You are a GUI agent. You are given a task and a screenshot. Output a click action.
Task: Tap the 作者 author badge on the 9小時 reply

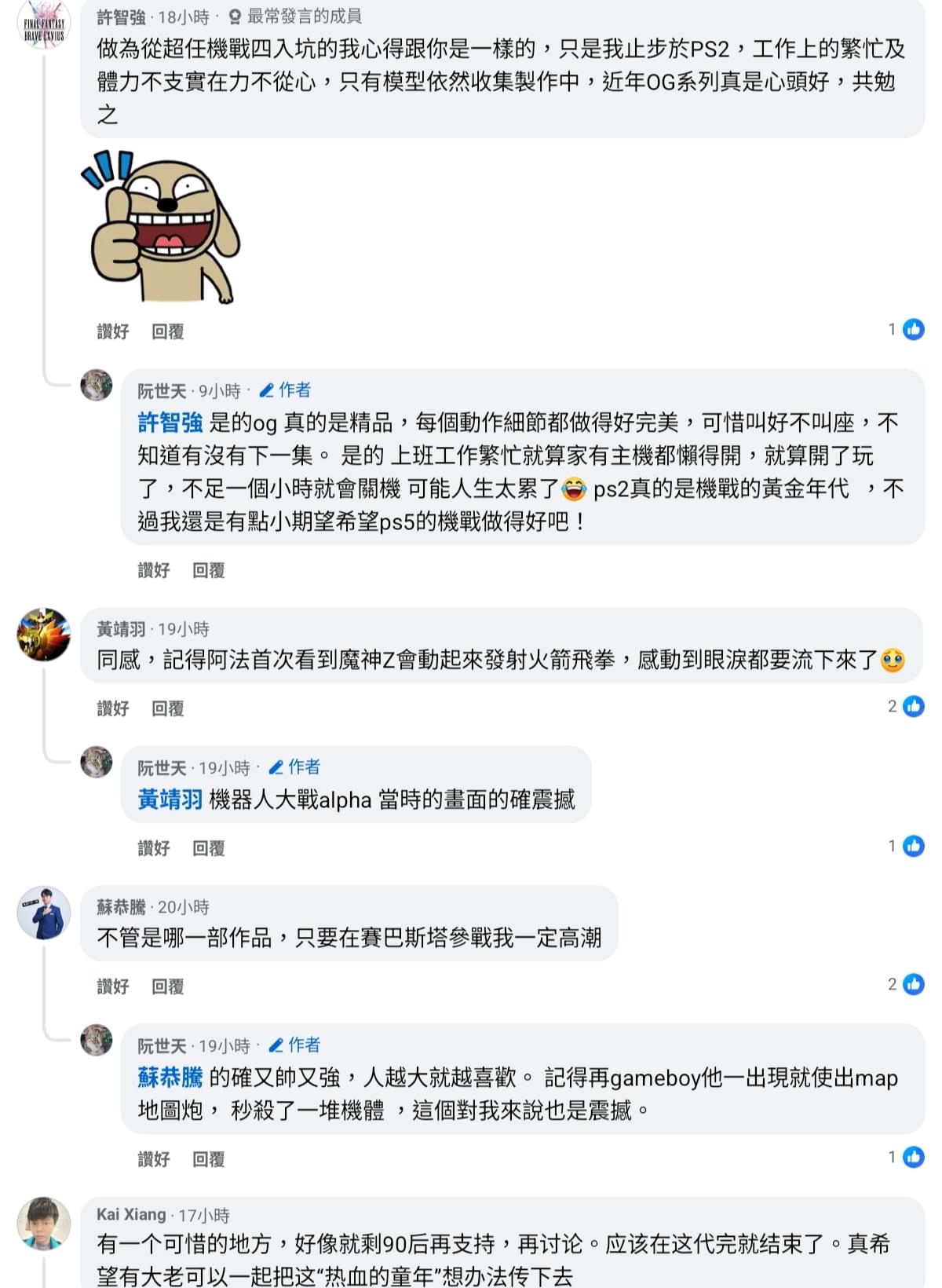click(286, 390)
